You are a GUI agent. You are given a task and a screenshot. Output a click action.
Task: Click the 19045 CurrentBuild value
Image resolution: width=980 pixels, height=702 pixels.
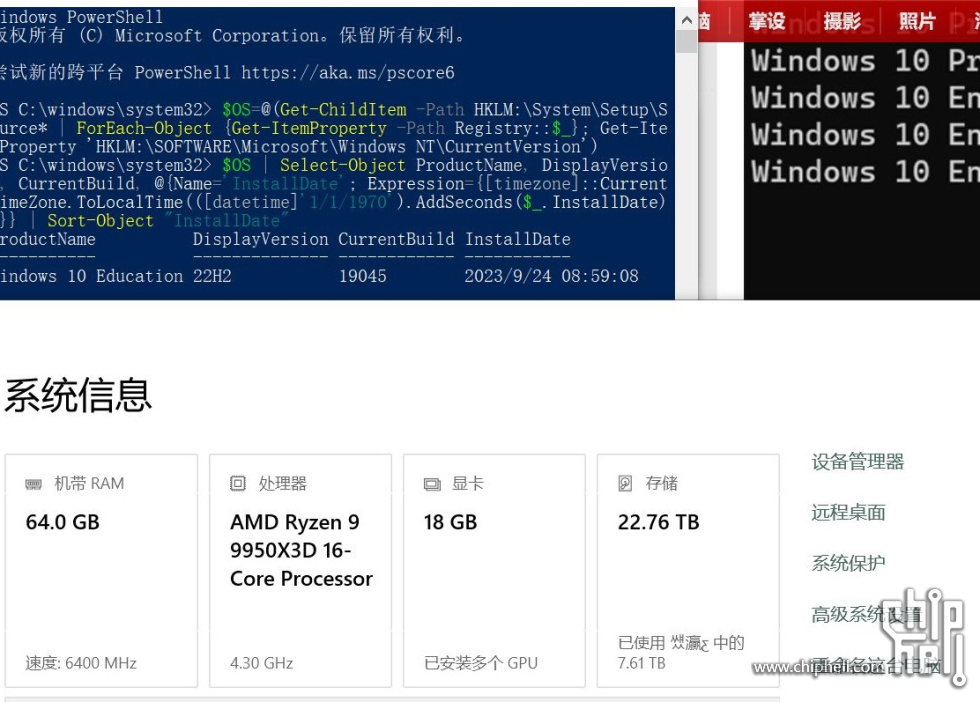[x=362, y=276]
